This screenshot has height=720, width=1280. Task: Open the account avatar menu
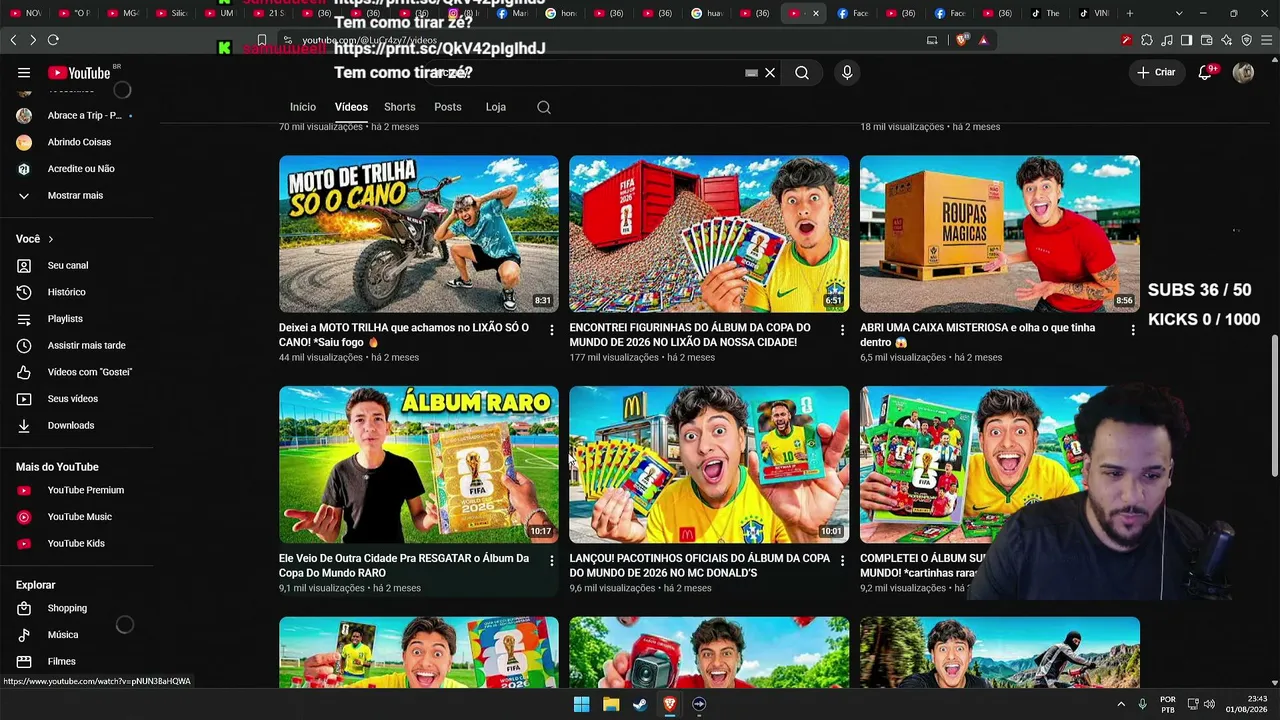(x=1243, y=73)
